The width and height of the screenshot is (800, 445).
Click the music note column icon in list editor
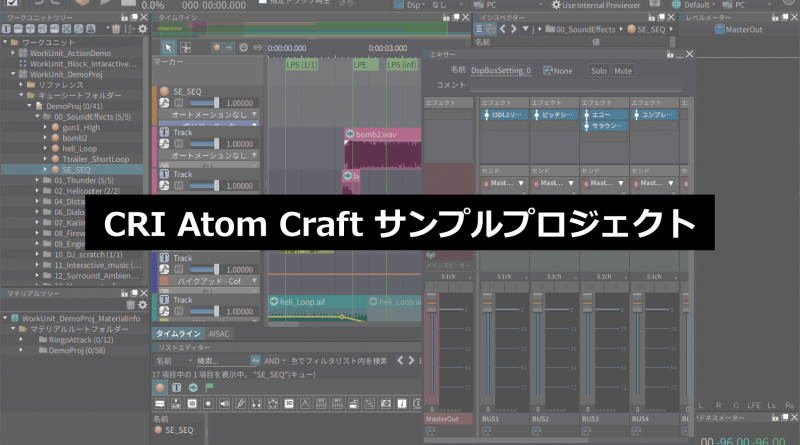click(402, 404)
